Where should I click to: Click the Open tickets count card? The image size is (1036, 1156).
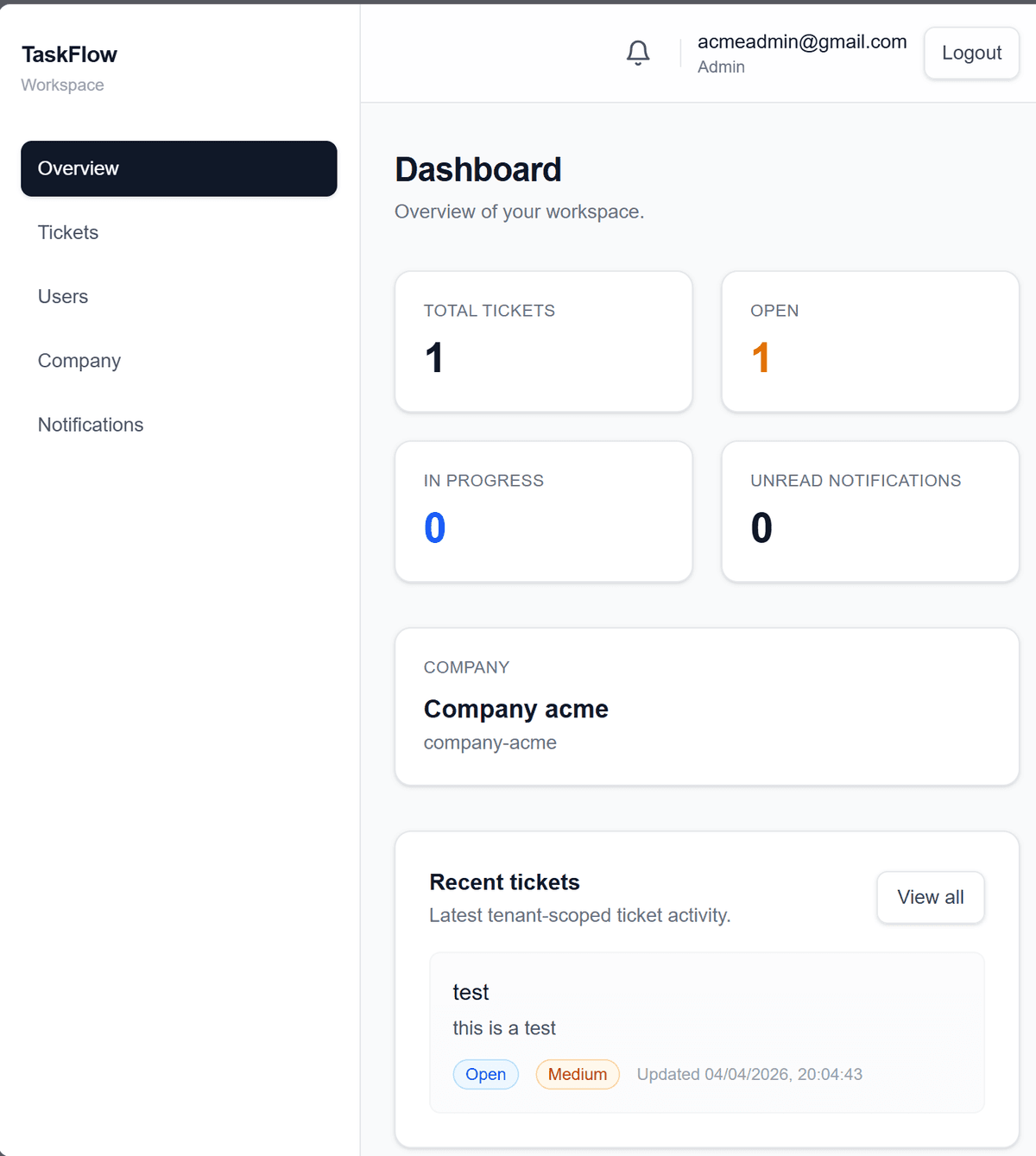coord(869,341)
